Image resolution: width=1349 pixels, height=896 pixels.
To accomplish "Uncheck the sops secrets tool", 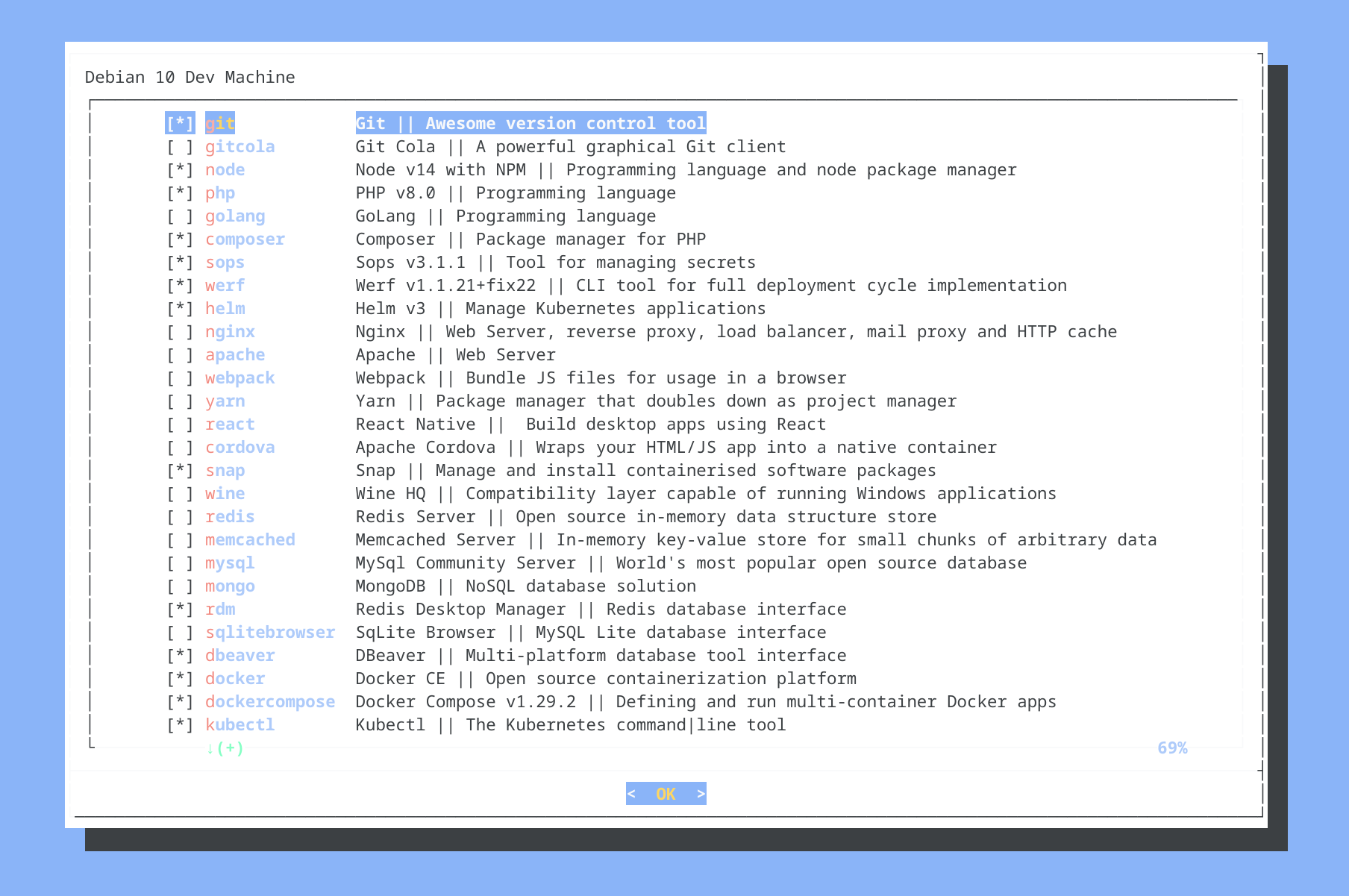I will pos(179,262).
